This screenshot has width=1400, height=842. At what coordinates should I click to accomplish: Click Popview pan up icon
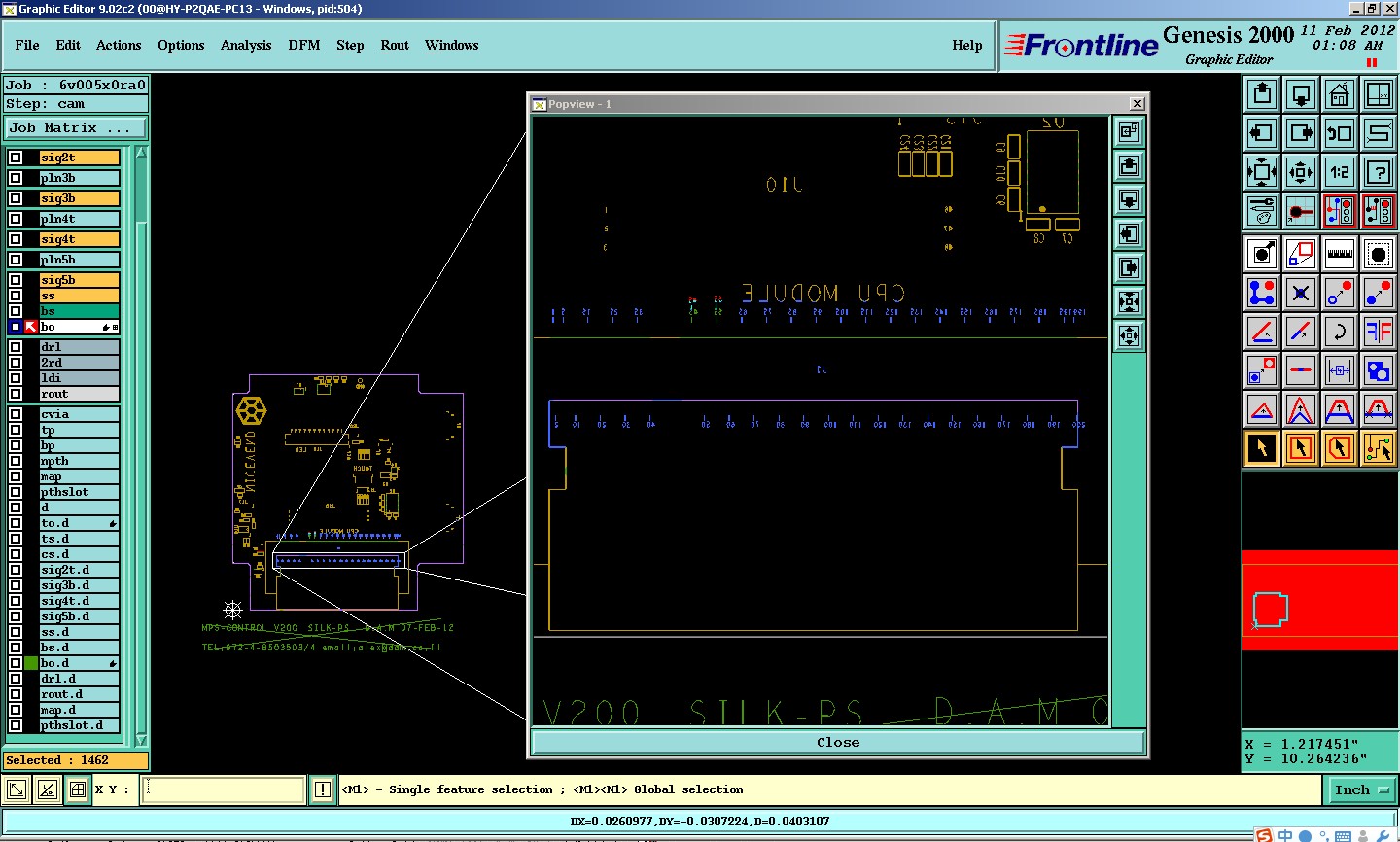[1129, 166]
